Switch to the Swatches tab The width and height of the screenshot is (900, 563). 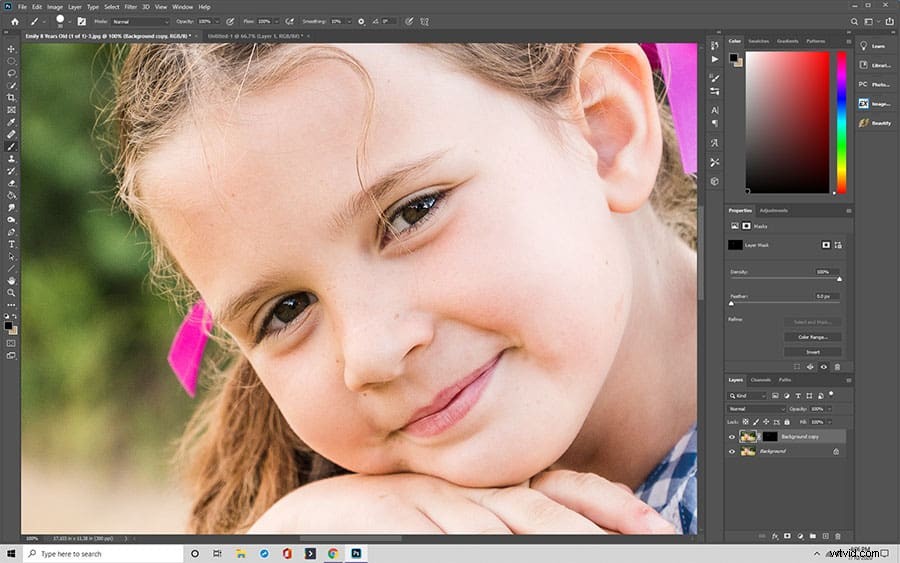(758, 41)
